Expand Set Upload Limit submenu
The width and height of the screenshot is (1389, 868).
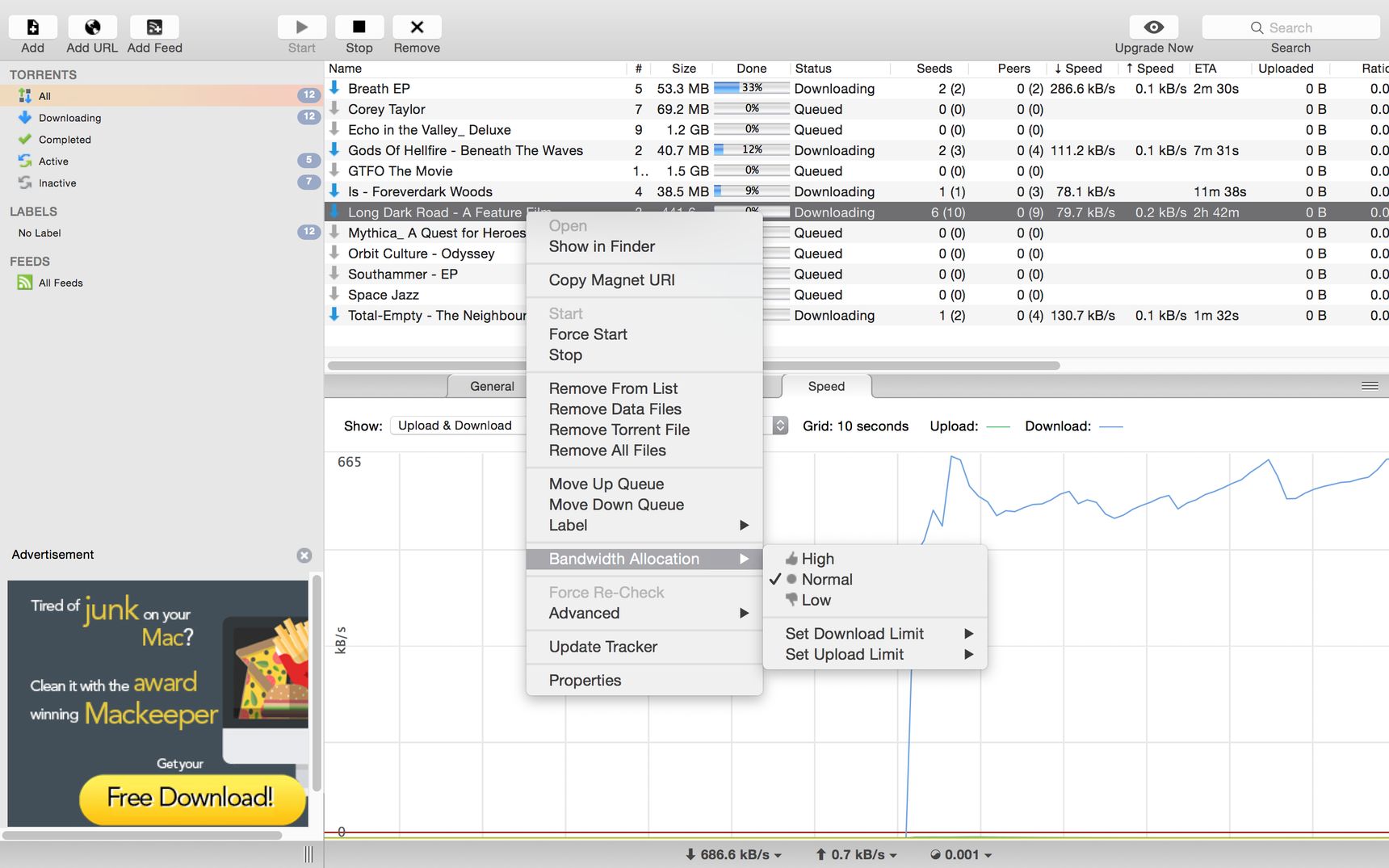875,655
